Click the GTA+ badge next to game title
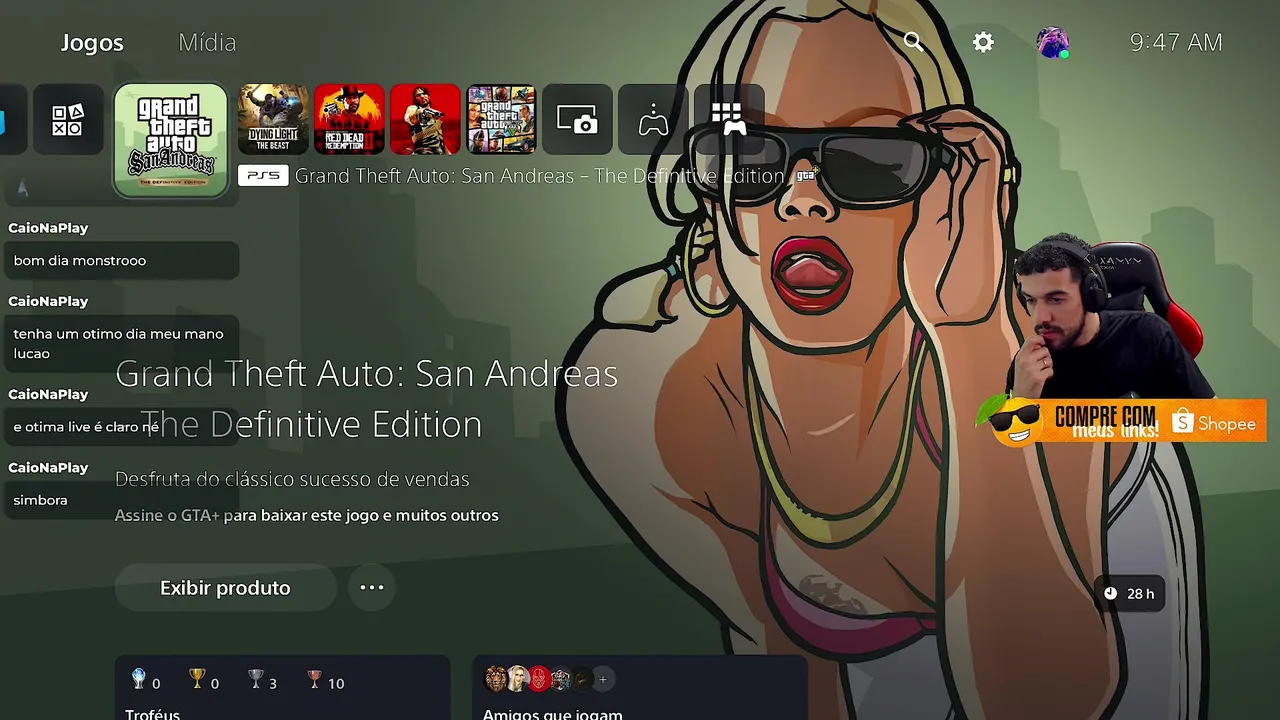Image resolution: width=1280 pixels, height=720 pixels. click(806, 175)
